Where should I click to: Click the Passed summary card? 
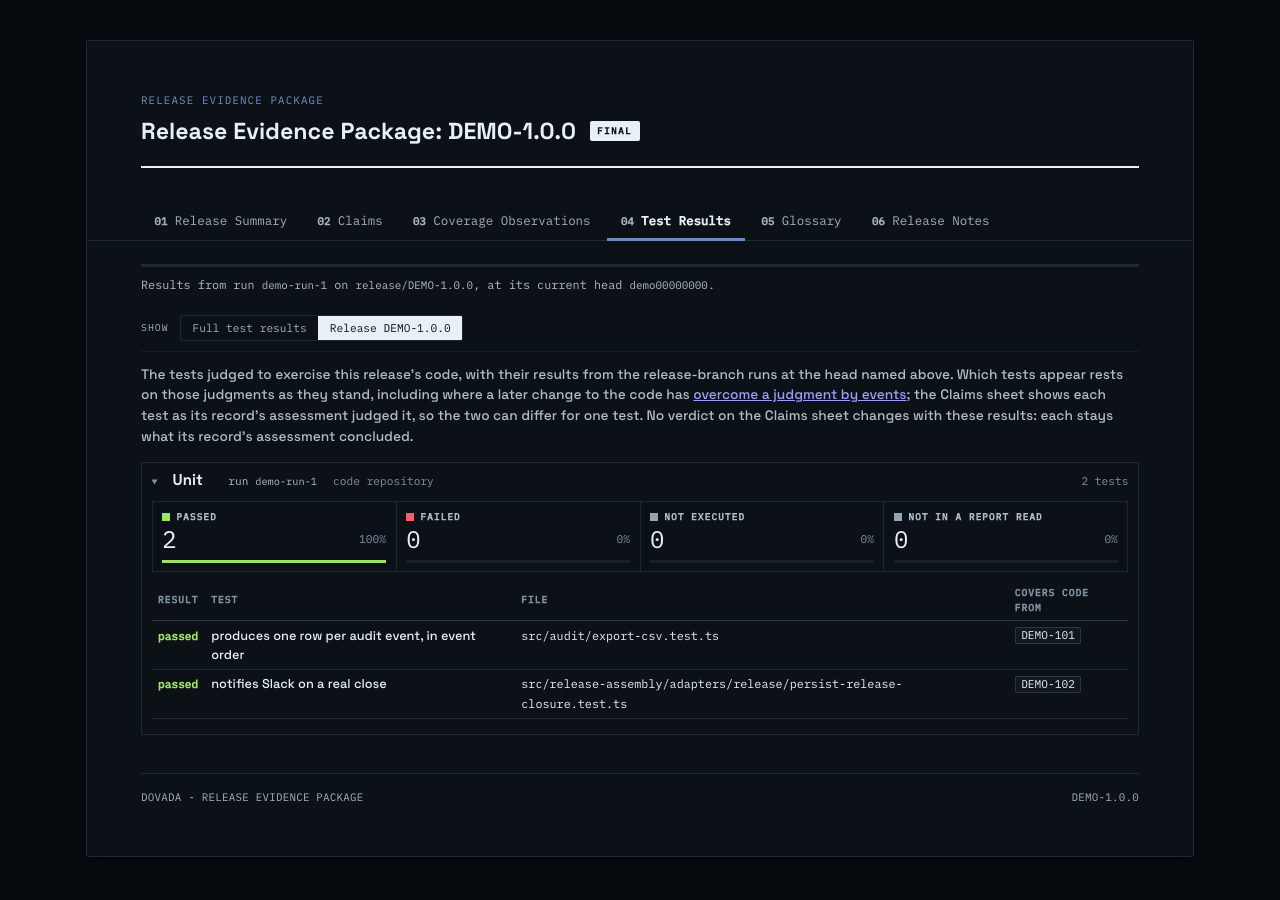tap(274, 536)
